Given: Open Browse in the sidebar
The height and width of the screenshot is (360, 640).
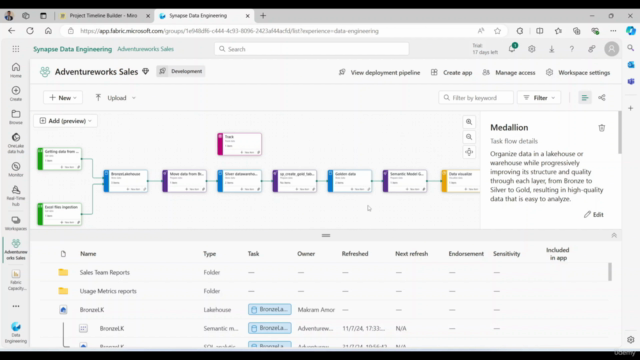Looking at the screenshot, I should [16, 117].
